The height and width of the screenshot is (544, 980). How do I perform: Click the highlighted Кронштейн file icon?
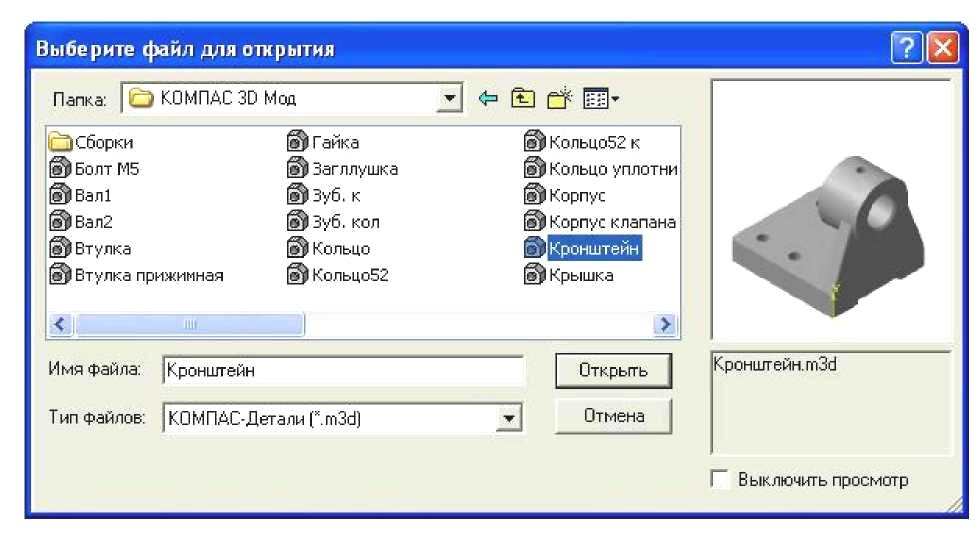tap(535, 249)
